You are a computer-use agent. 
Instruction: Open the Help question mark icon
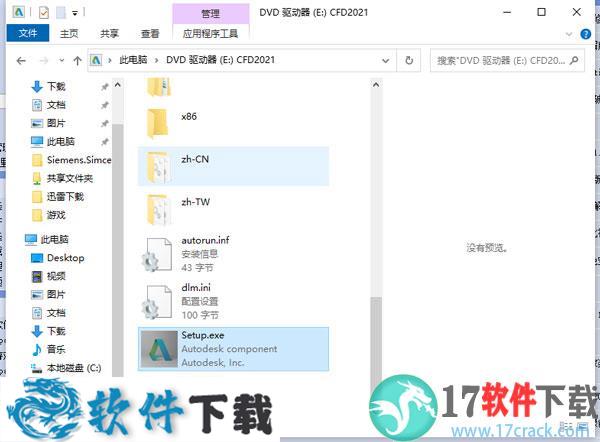585,34
